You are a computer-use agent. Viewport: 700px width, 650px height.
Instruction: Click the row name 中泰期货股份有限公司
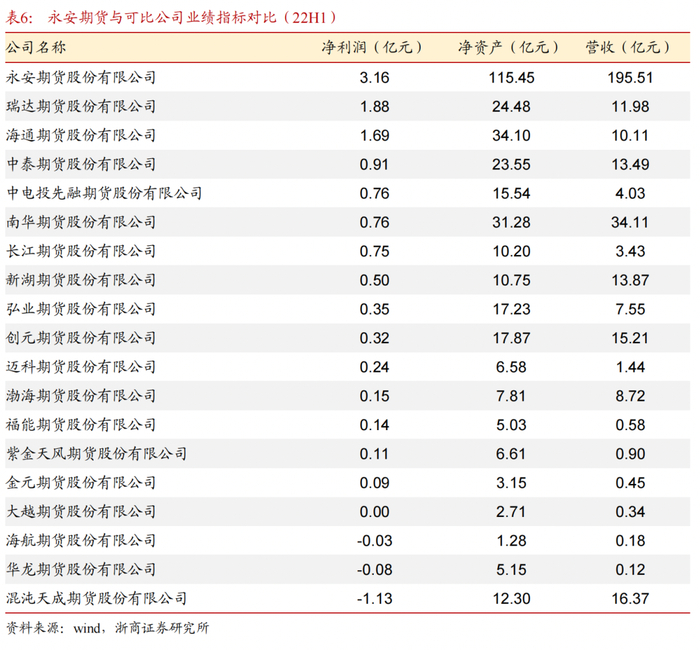click(81, 165)
